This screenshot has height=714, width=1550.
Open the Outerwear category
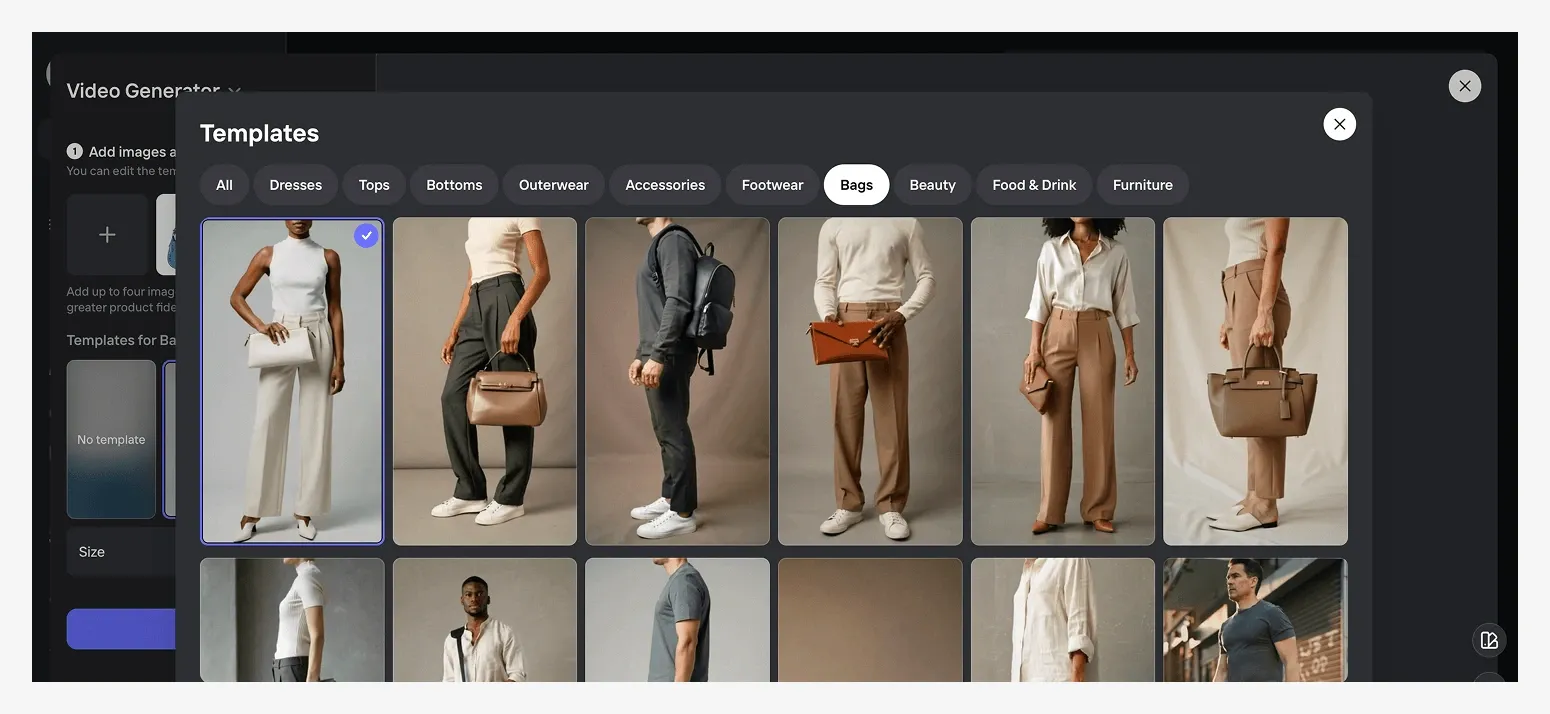point(554,185)
